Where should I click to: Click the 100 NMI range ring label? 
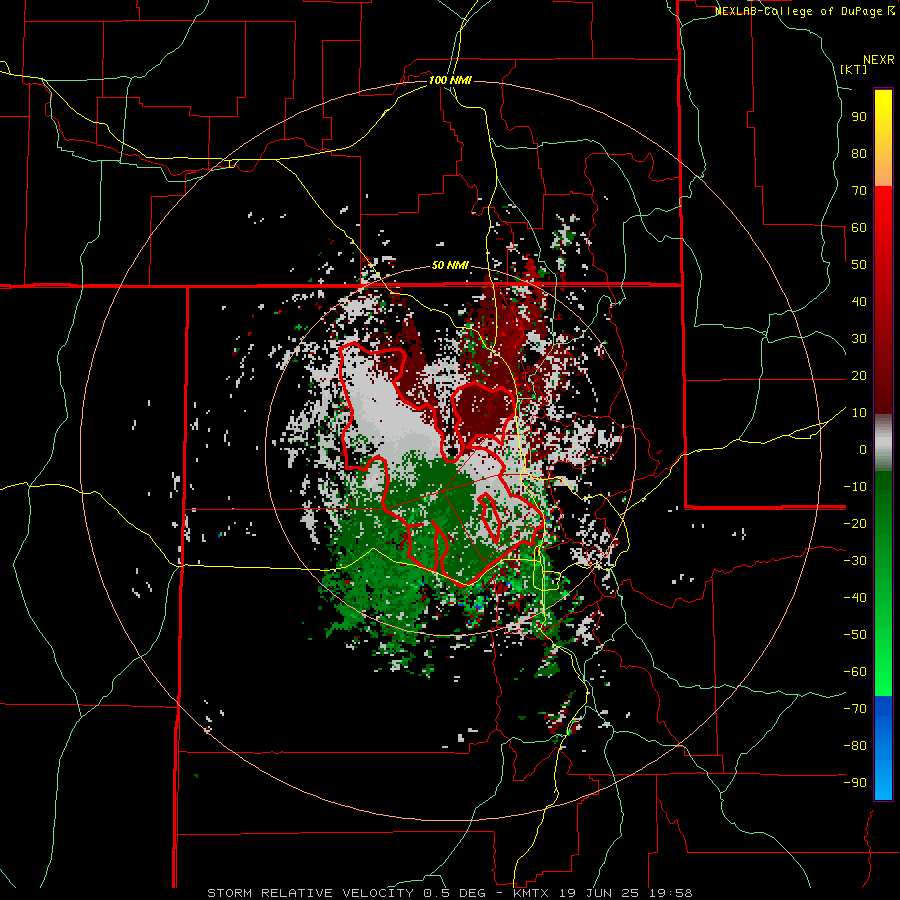(x=450, y=80)
